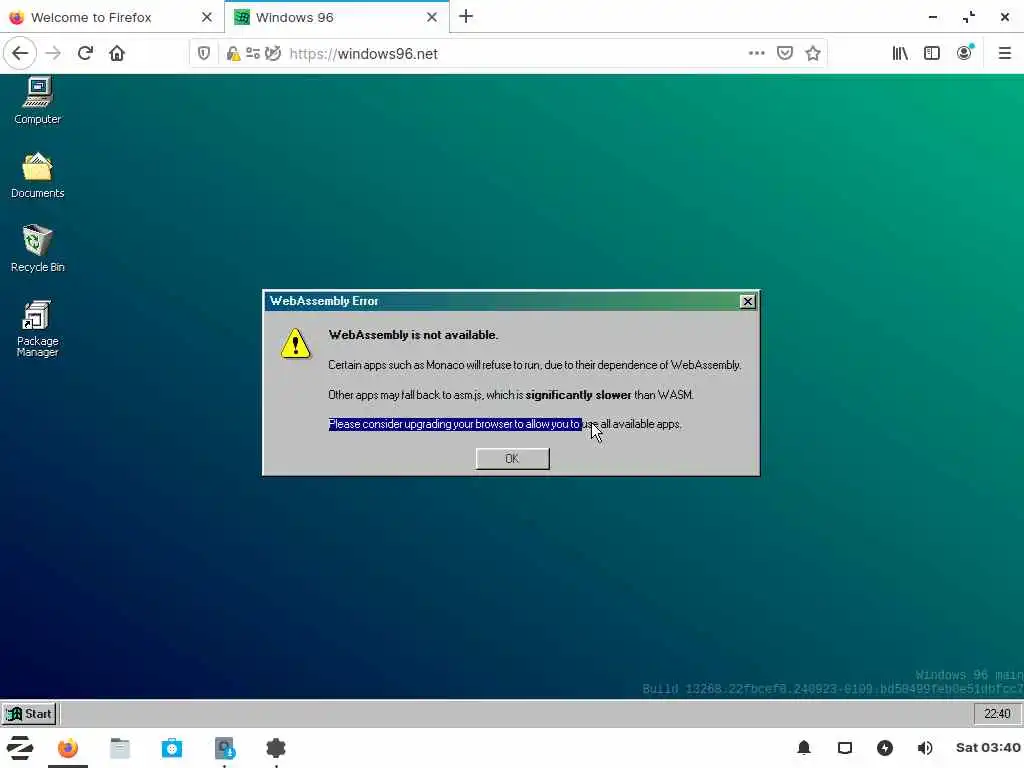Click OK in WebAssembly Error dialog

512,458
